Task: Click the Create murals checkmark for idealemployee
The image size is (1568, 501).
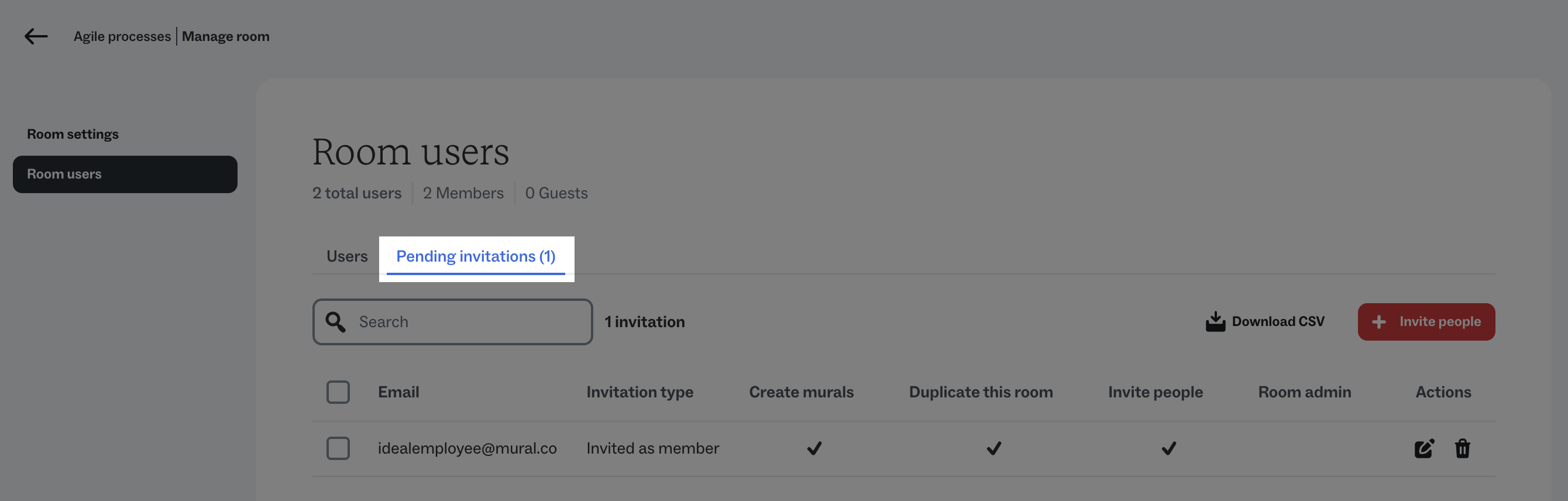Action: 814,449
